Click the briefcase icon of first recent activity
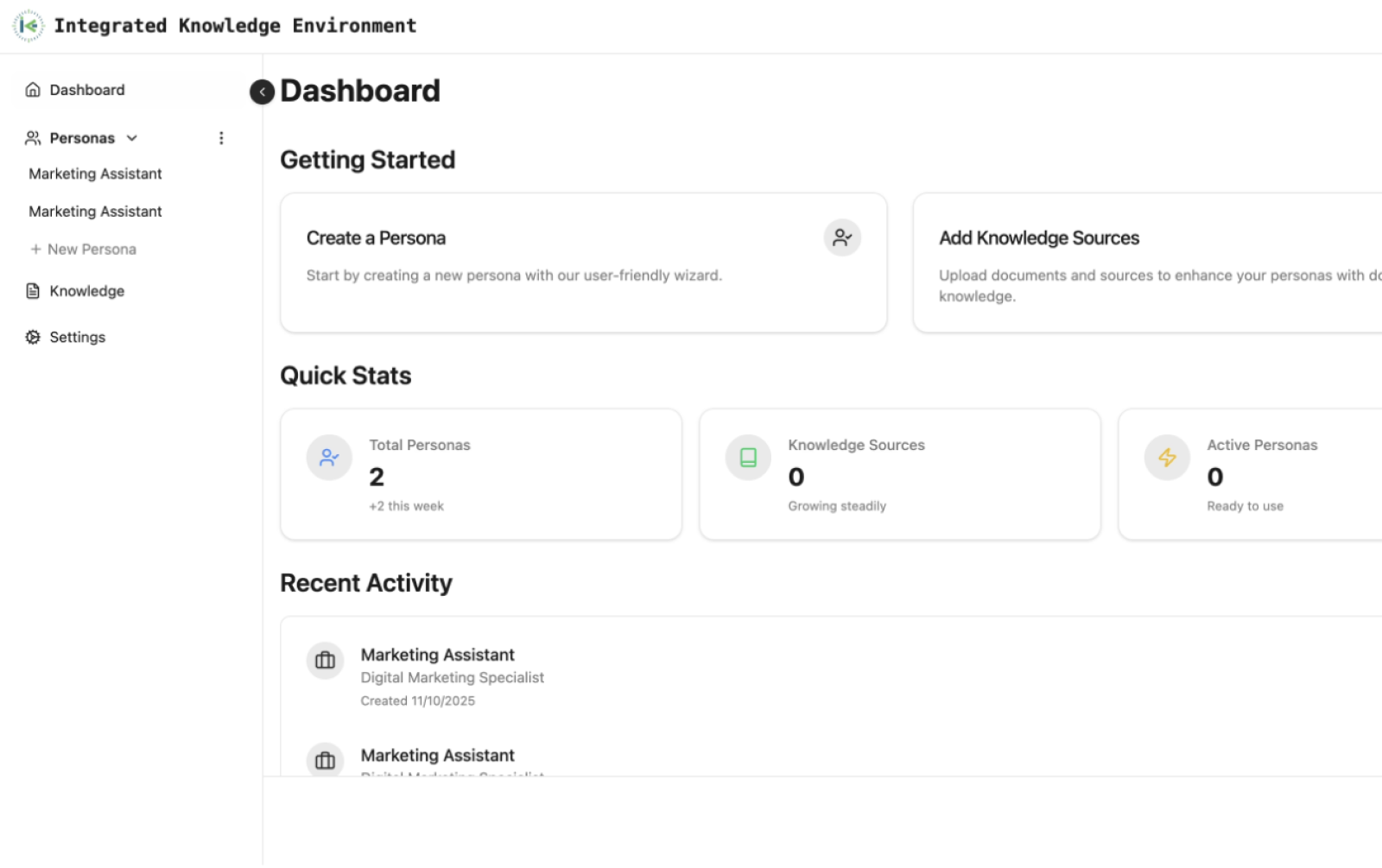 tap(326, 661)
